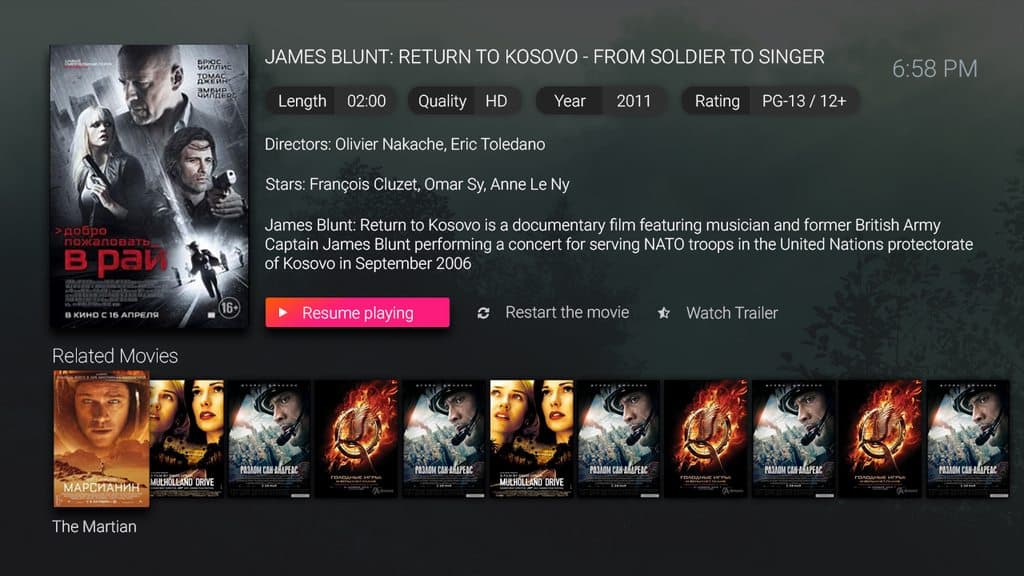Click the Year 2011 badge

pos(601,101)
